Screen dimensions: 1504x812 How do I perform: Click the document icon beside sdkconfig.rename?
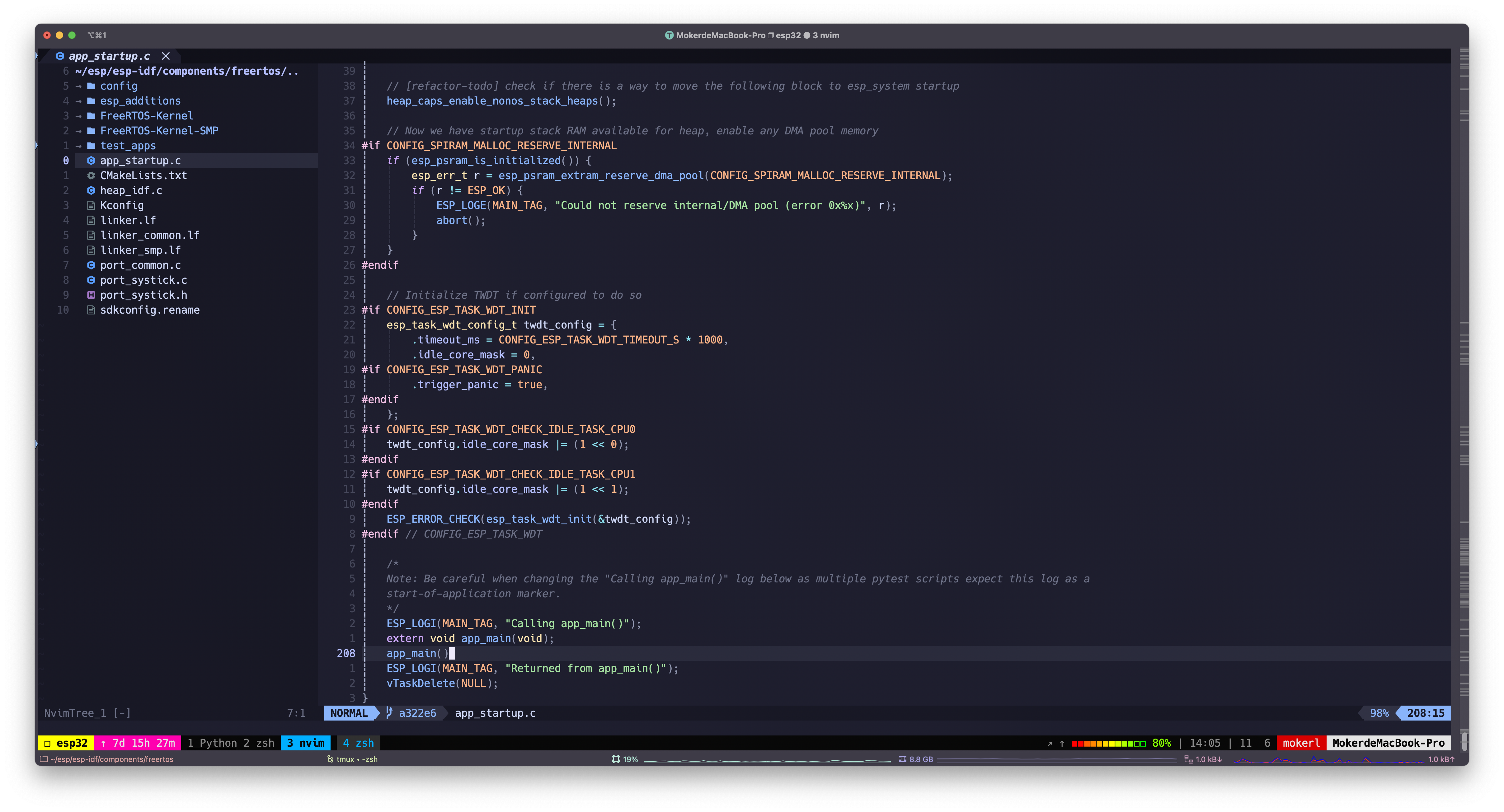coord(91,310)
